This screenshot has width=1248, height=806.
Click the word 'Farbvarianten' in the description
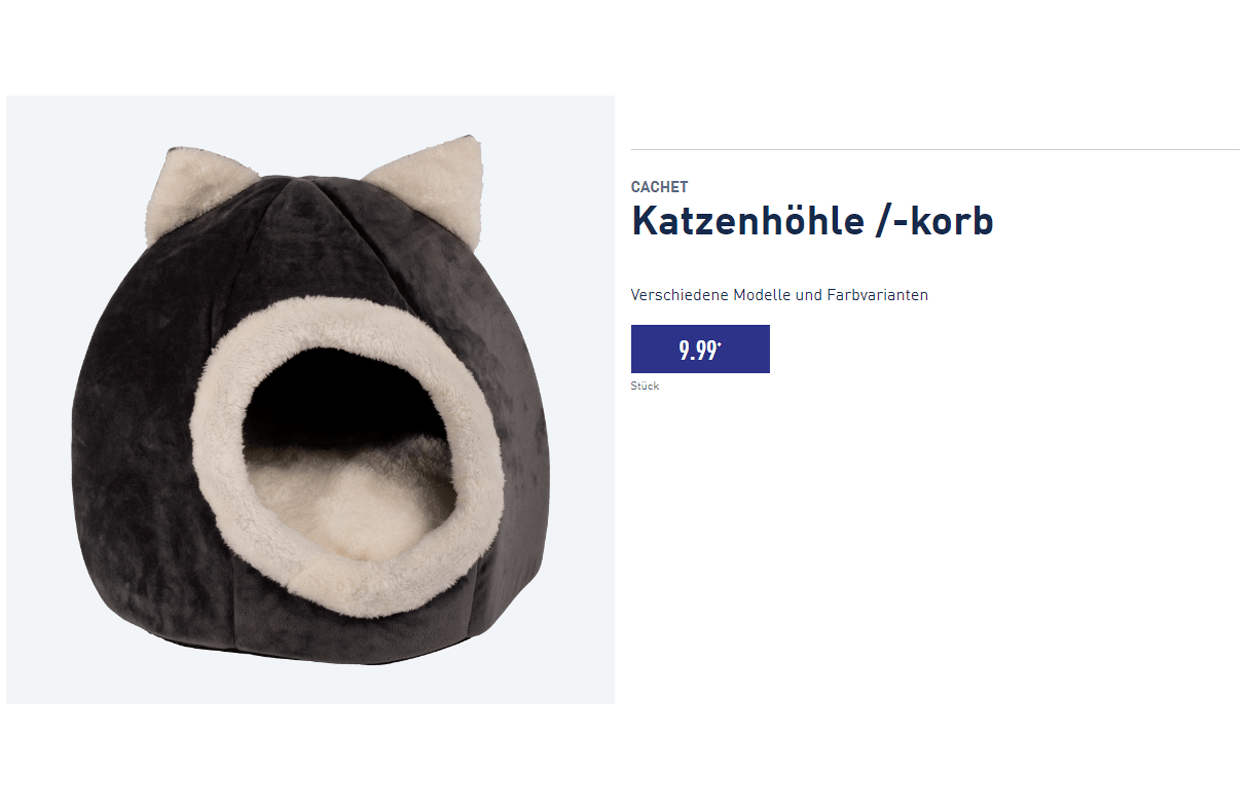point(878,295)
